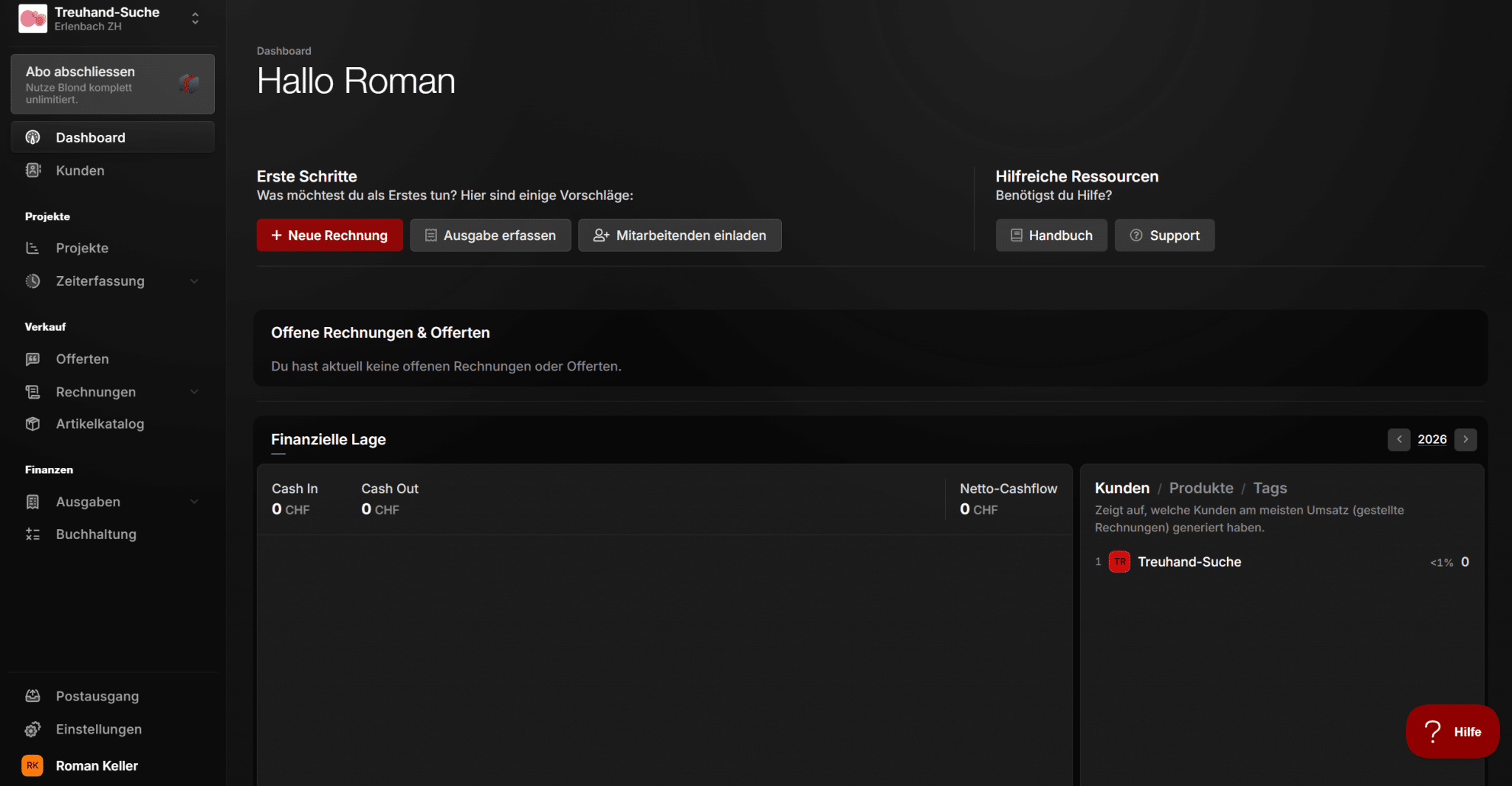The width and height of the screenshot is (1512, 786).
Task: Open the workspace switcher for Treuhand-Suche
Action: coord(195,16)
